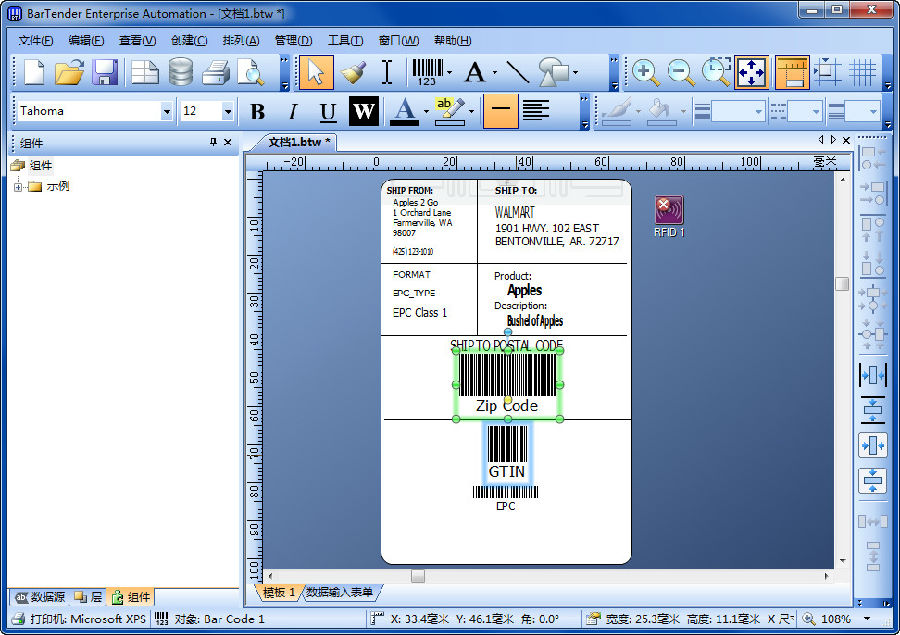The width and height of the screenshot is (900, 635).
Task: Open the Tahoma font name dropdown
Action: [x=167, y=112]
